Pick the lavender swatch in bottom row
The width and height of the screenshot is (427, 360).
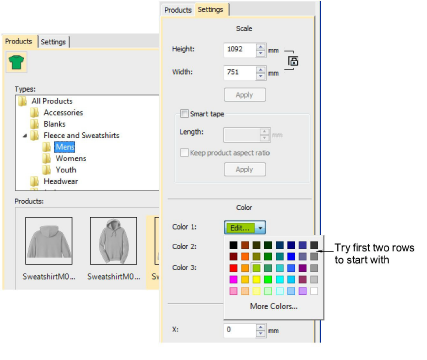pos(302,291)
